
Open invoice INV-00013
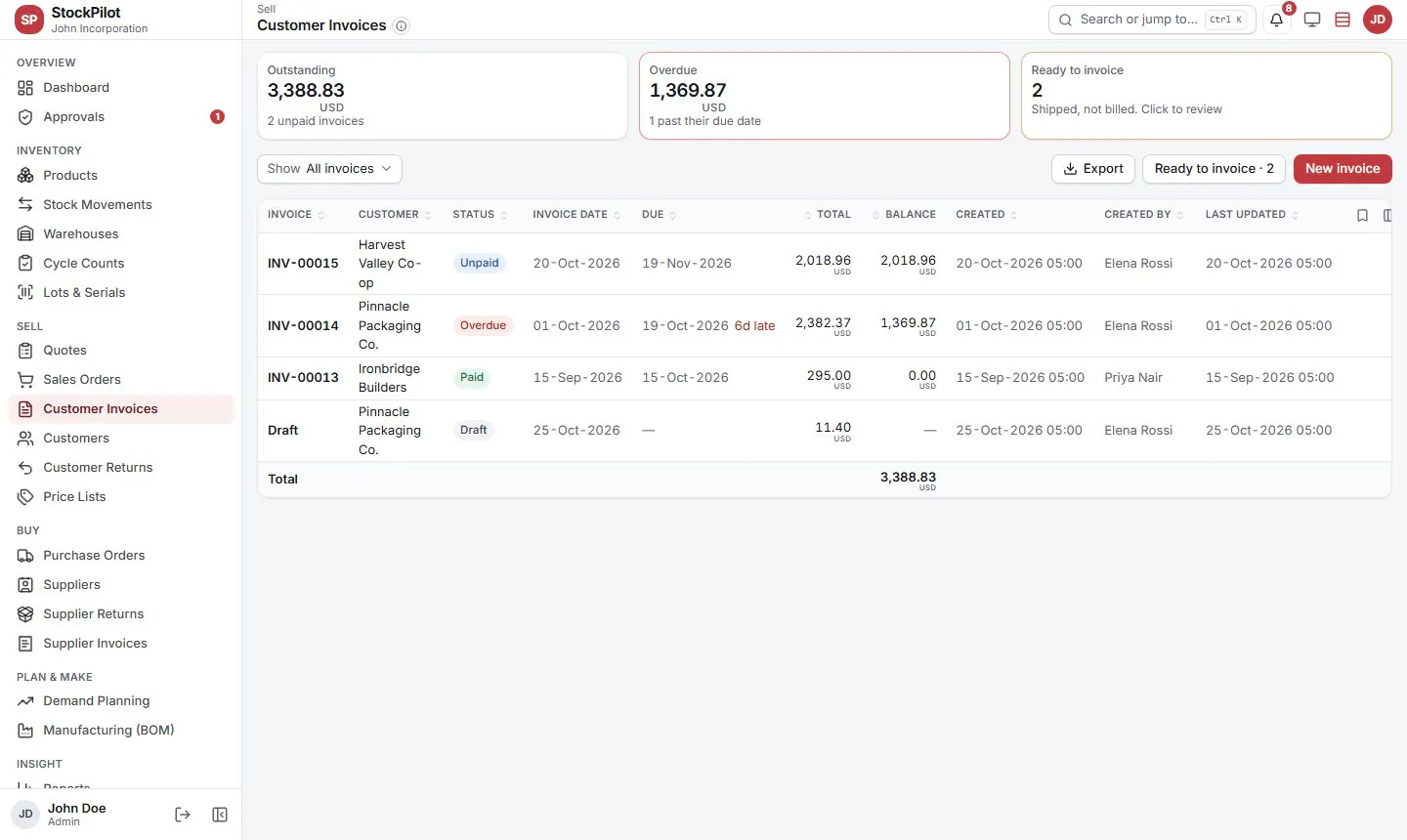coord(303,378)
